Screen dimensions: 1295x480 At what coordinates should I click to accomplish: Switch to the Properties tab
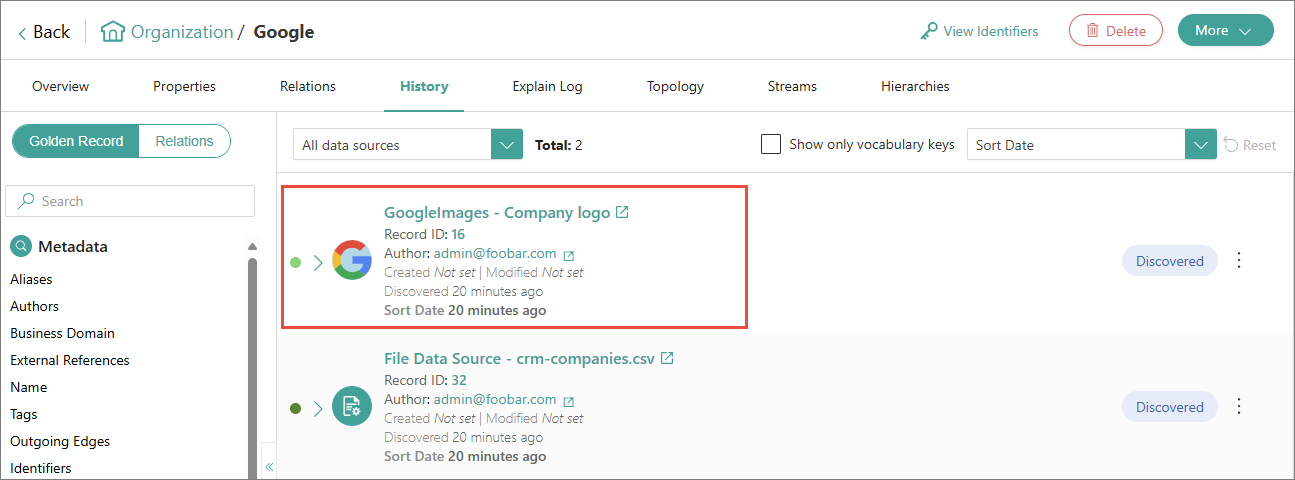(x=184, y=86)
